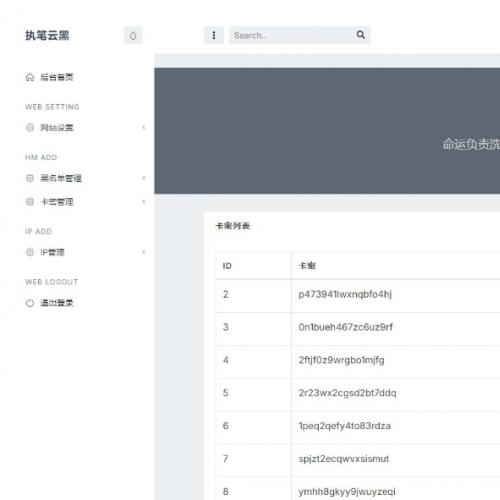
Task: Click the gear icon beside 卡密管理
Action: tap(30, 202)
